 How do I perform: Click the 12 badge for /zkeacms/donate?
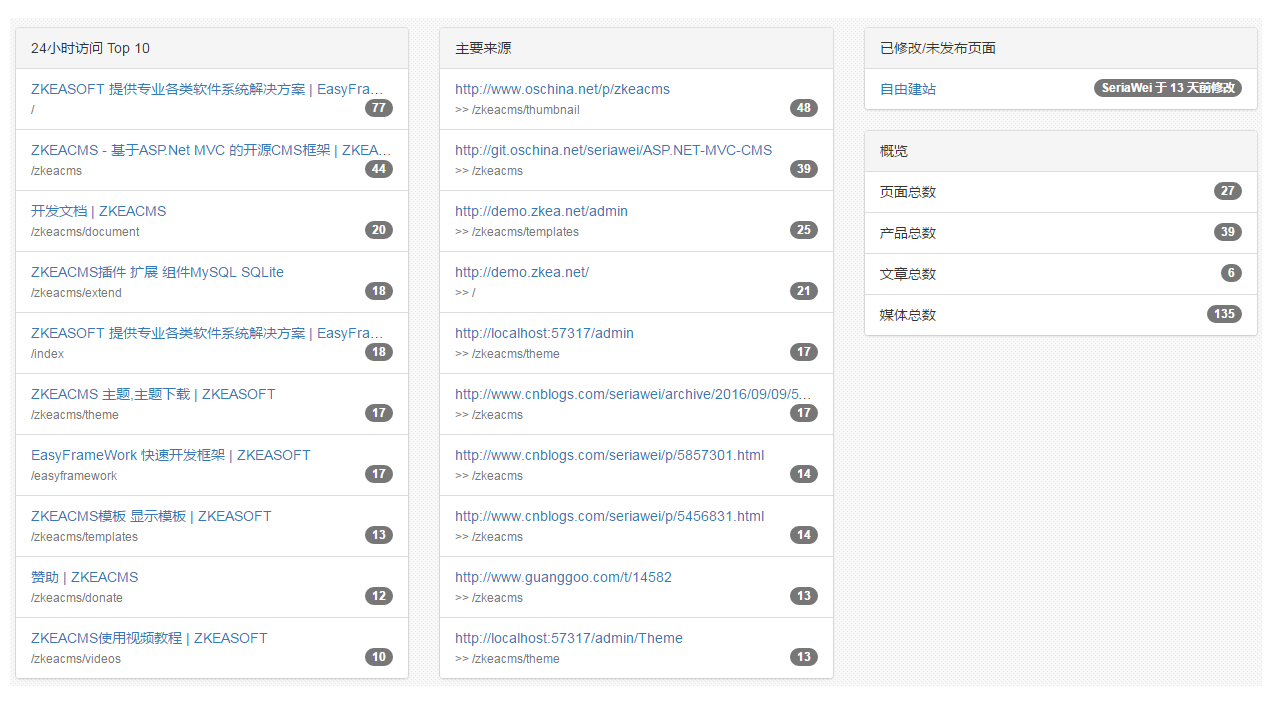(x=379, y=596)
